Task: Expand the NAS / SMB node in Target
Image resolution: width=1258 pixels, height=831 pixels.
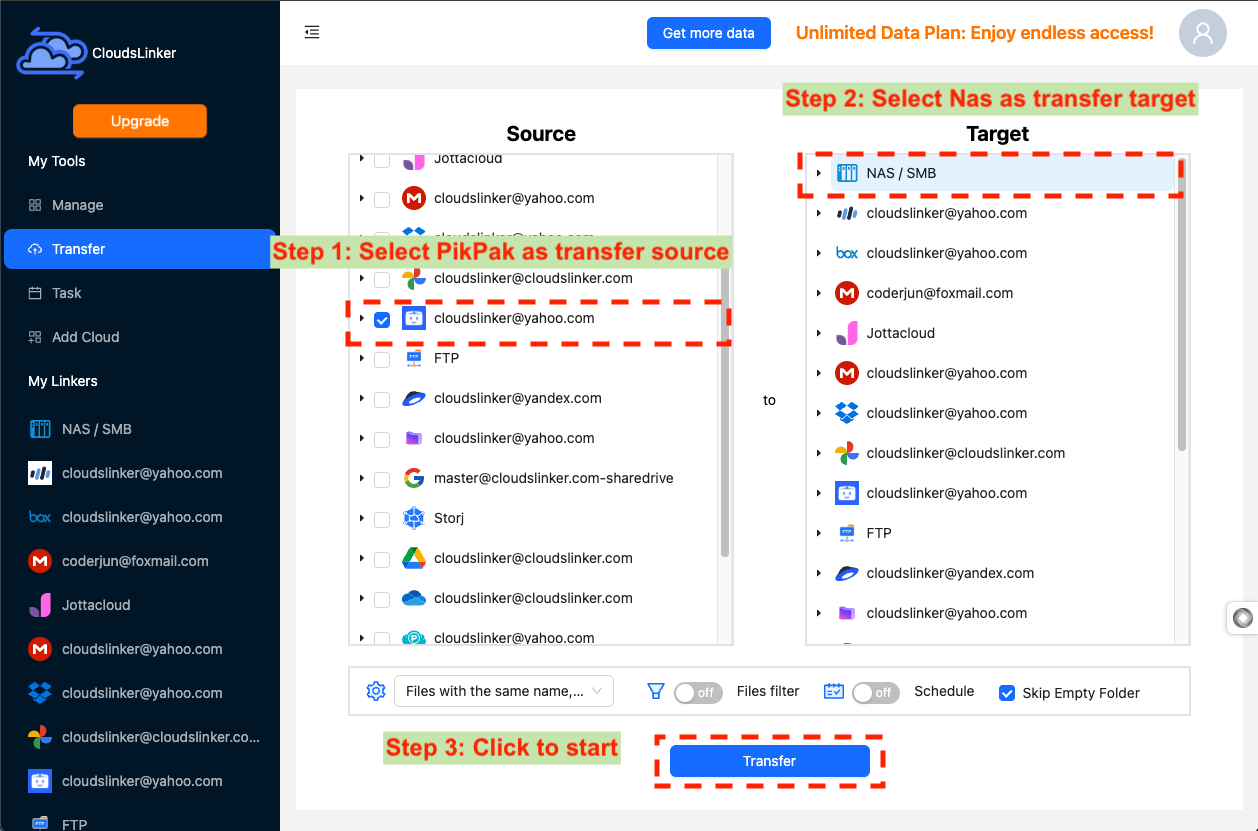Action: coord(818,173)
